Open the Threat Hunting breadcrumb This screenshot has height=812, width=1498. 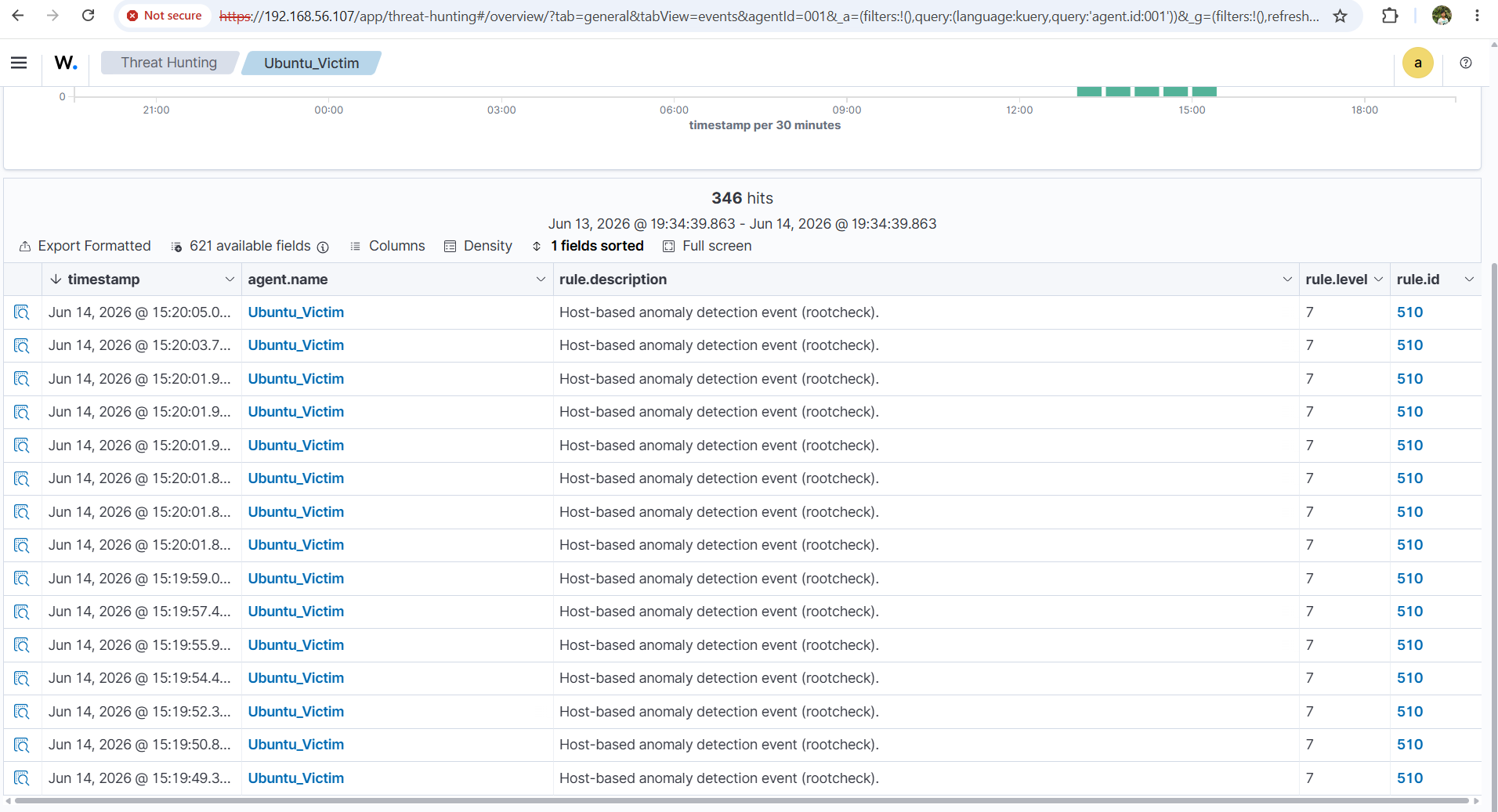[169, 63]
